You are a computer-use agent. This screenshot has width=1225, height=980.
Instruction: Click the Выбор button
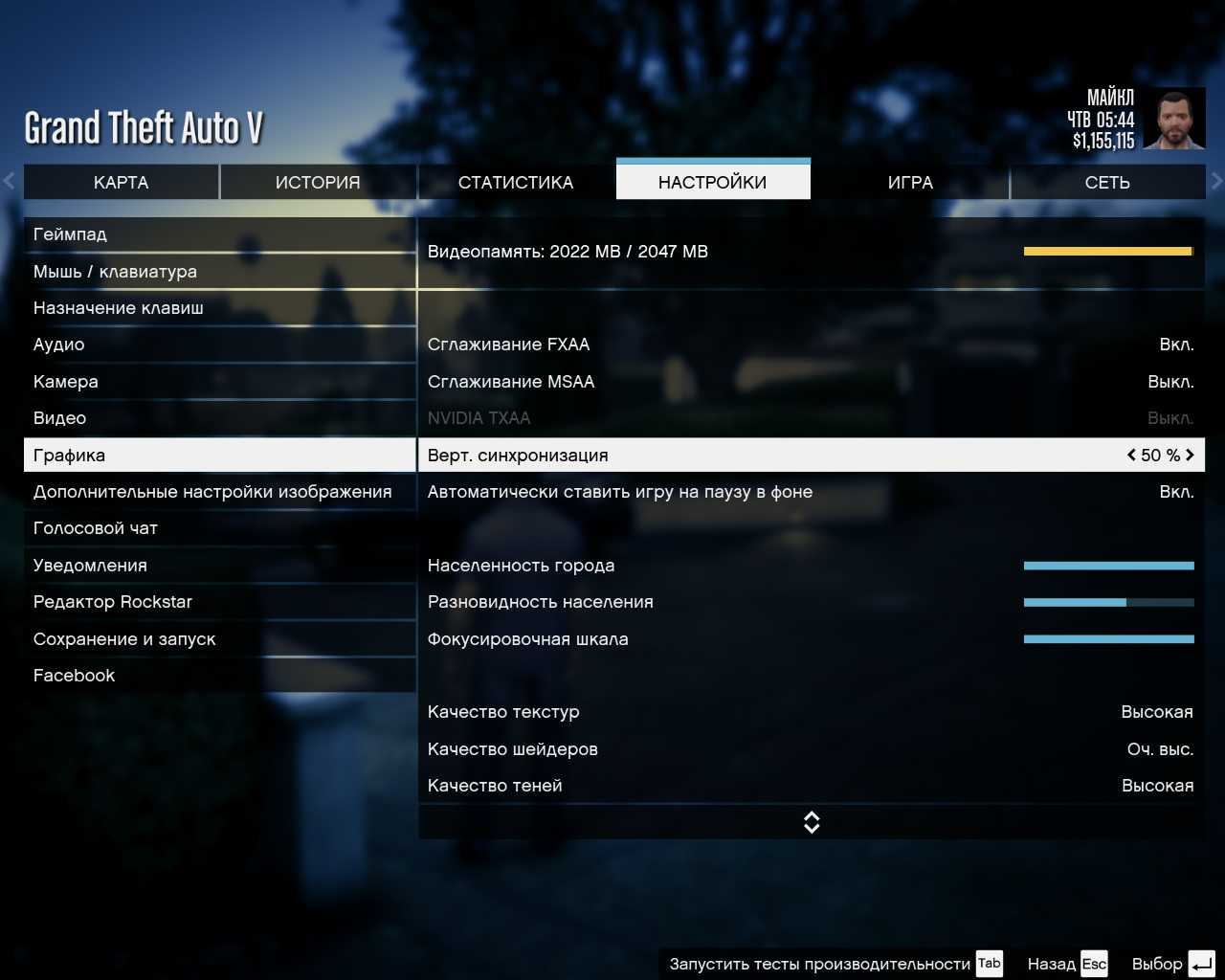(1157, 964)
